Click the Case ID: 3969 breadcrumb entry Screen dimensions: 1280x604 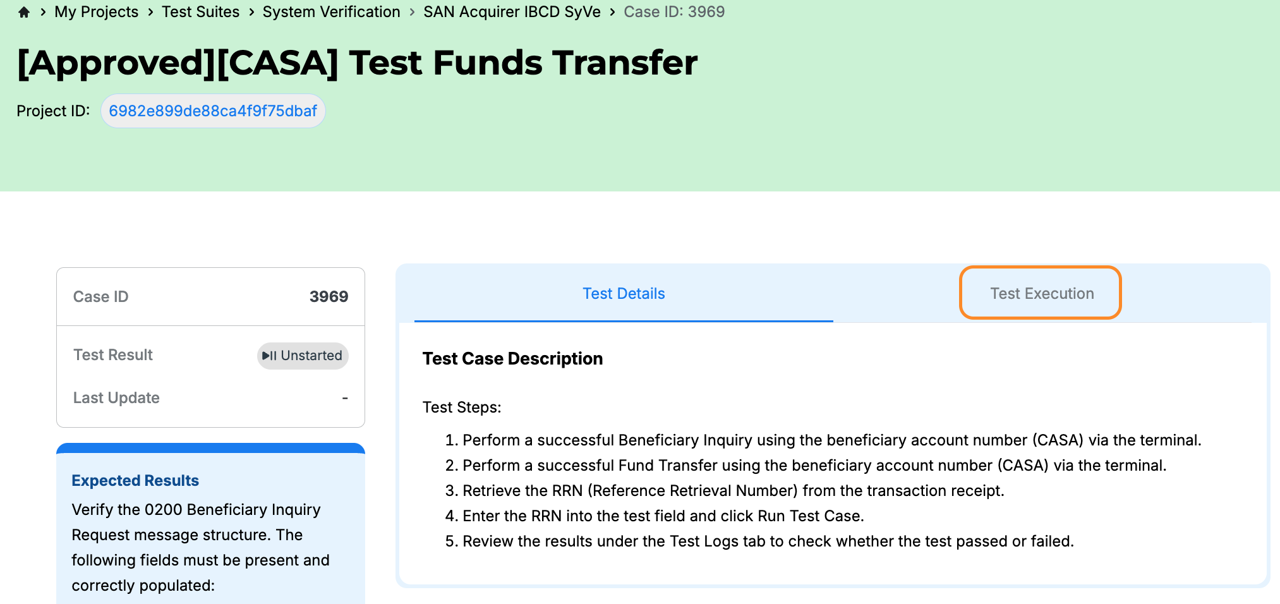[x=674, y=11]
